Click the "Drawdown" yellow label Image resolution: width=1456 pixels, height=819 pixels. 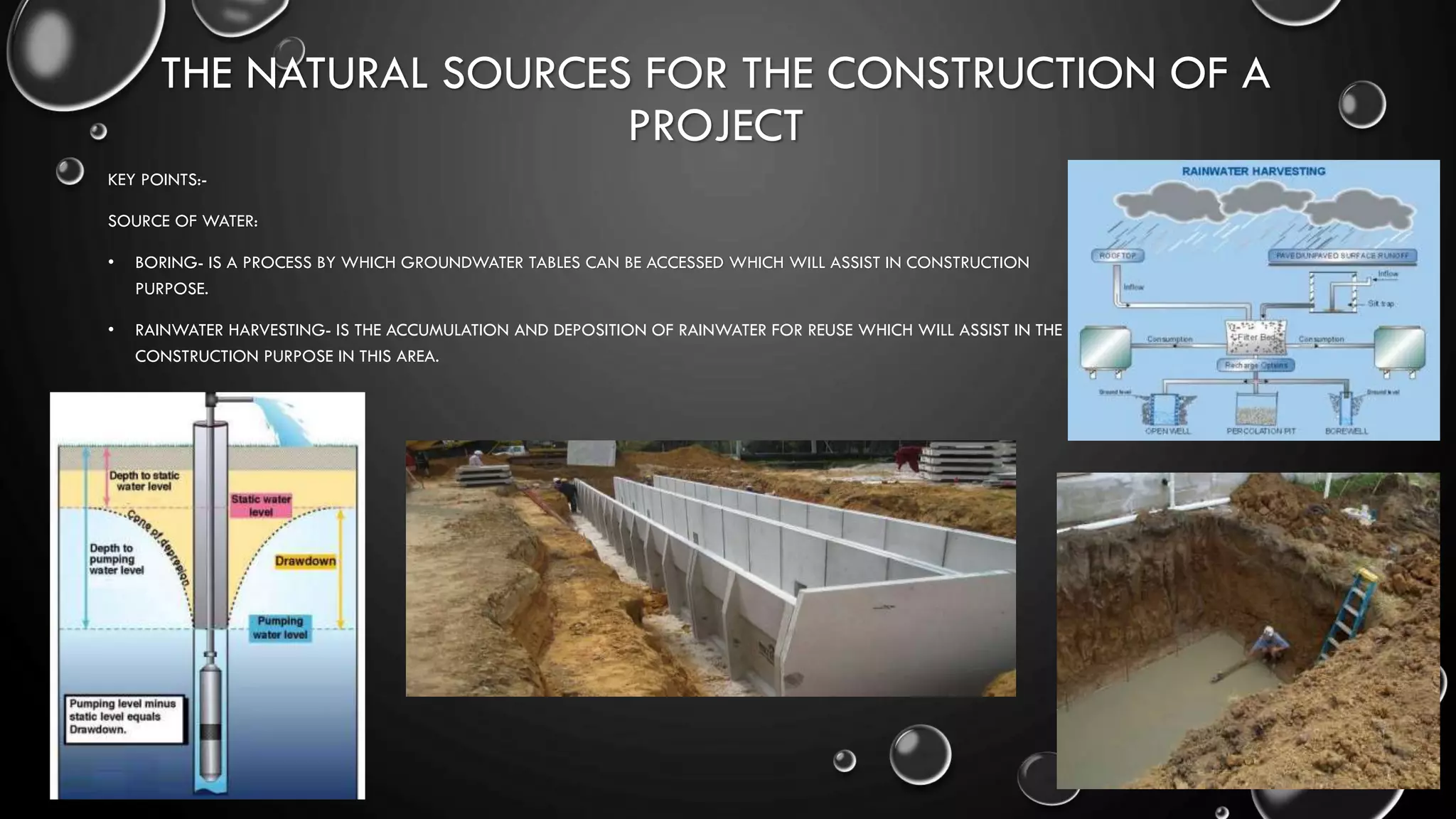tap(305, 561)
